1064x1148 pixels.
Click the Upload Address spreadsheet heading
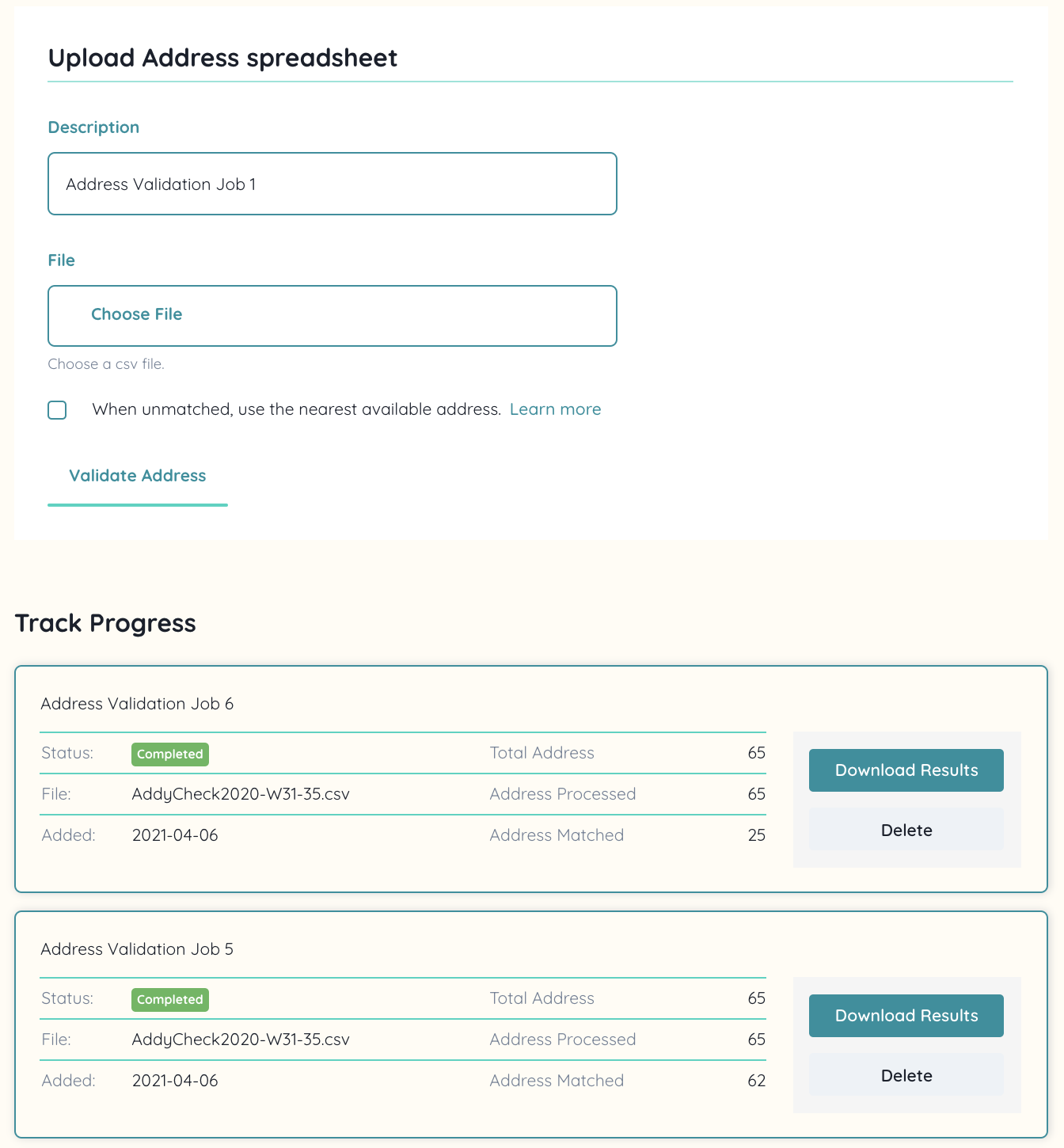[x=224, y=57]
